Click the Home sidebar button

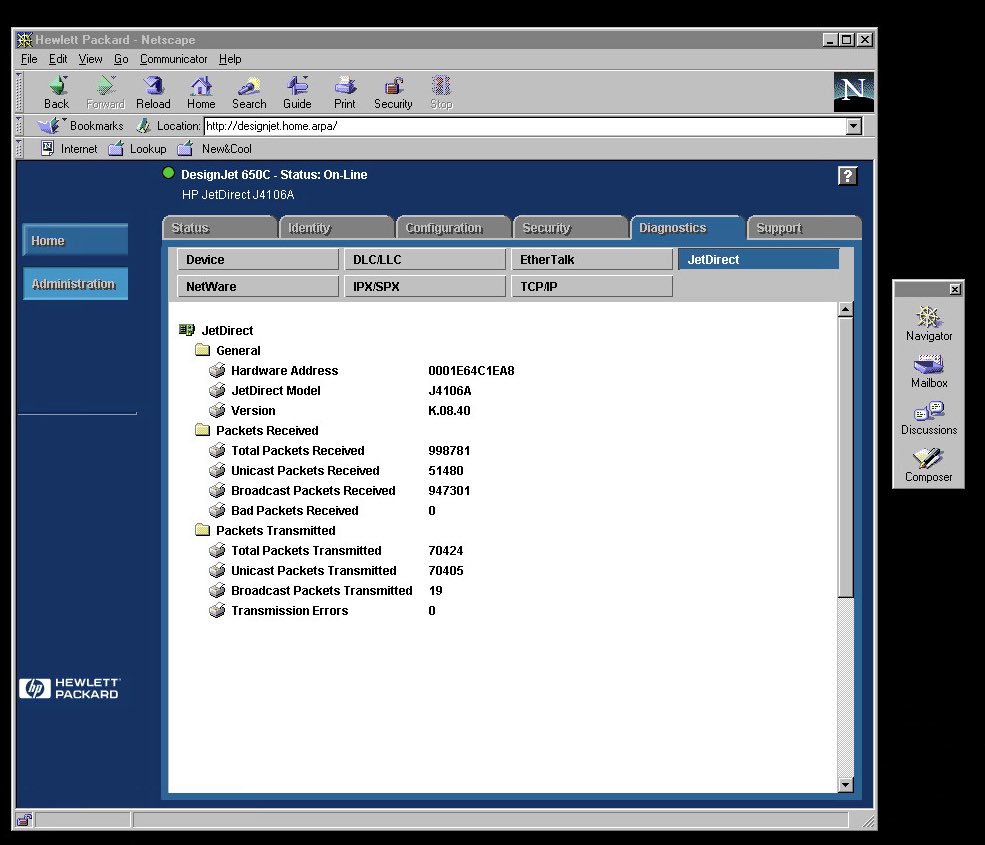(75, 240)
